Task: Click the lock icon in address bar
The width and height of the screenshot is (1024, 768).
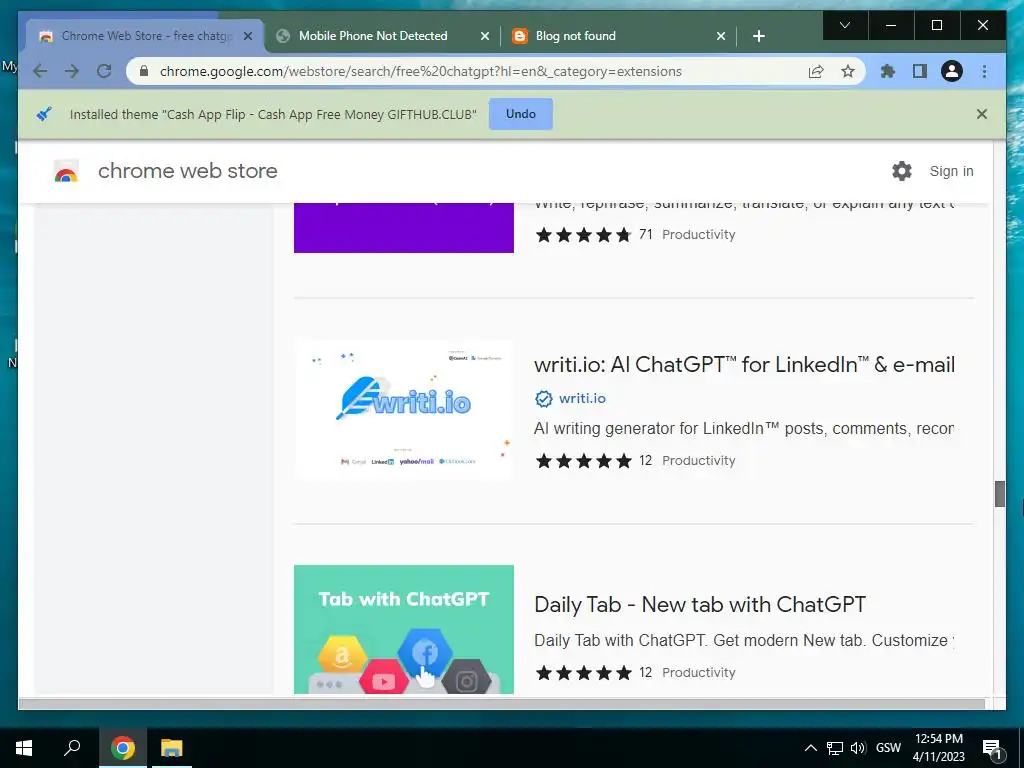Action: point(144,71)
